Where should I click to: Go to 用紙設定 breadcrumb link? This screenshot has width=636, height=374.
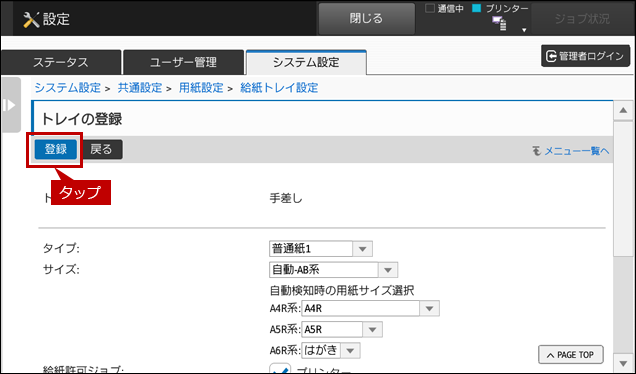click(x=201, y=88)
